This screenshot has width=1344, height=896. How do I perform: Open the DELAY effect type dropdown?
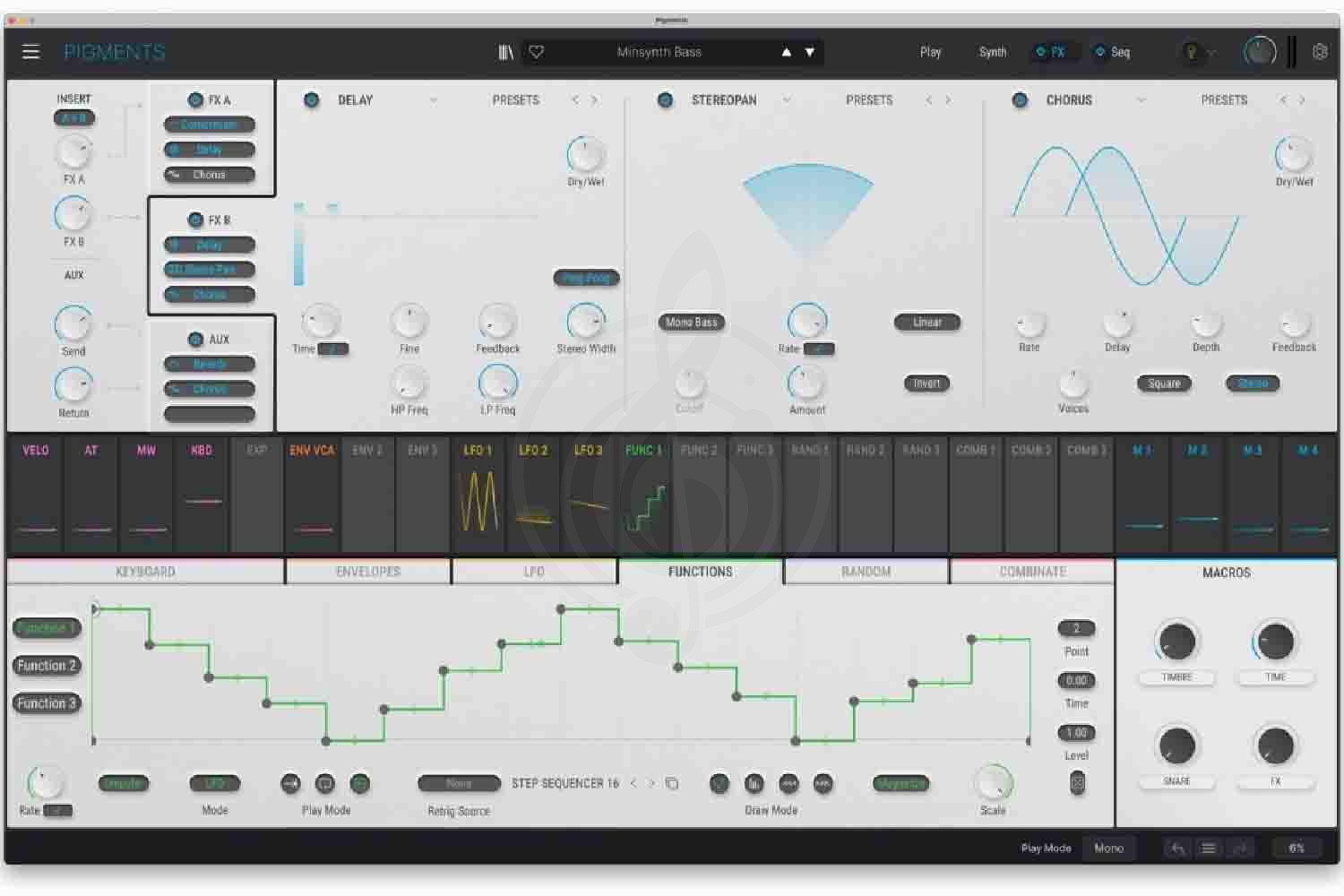coord(434,100)
